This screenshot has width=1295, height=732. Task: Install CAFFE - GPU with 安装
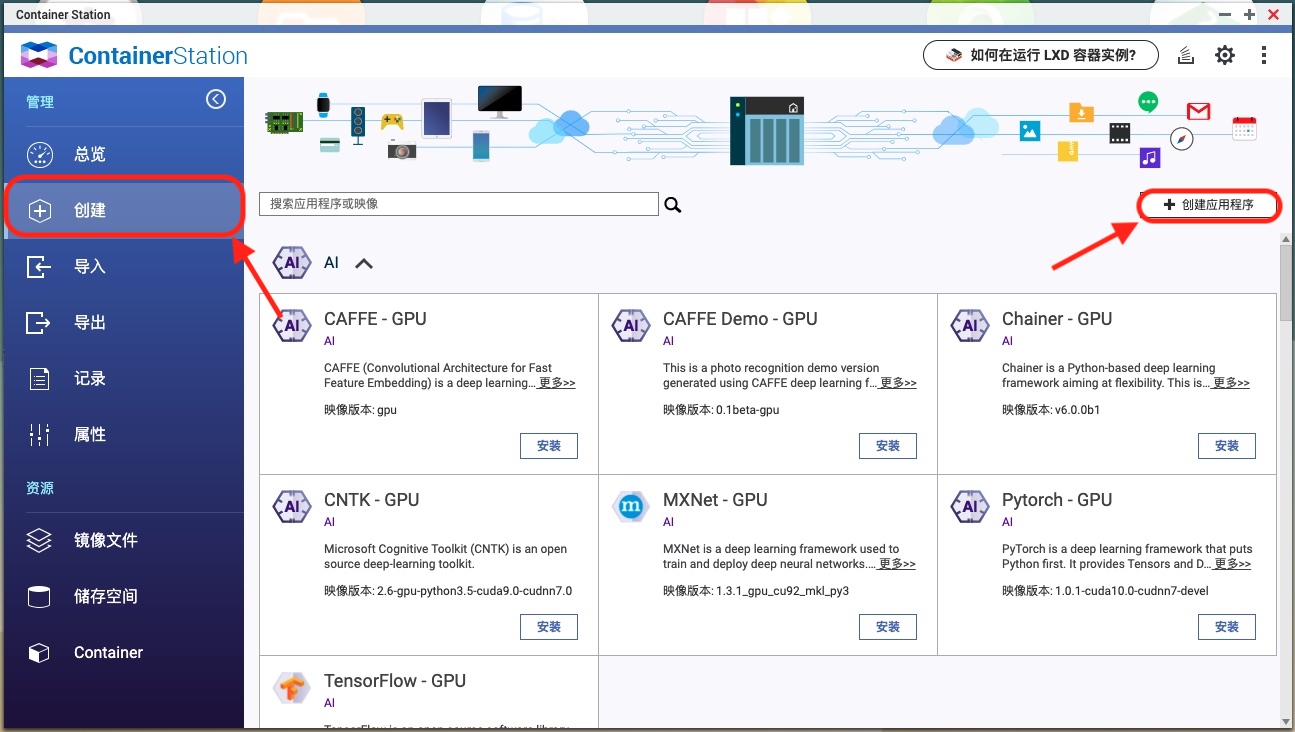[549, 446]
